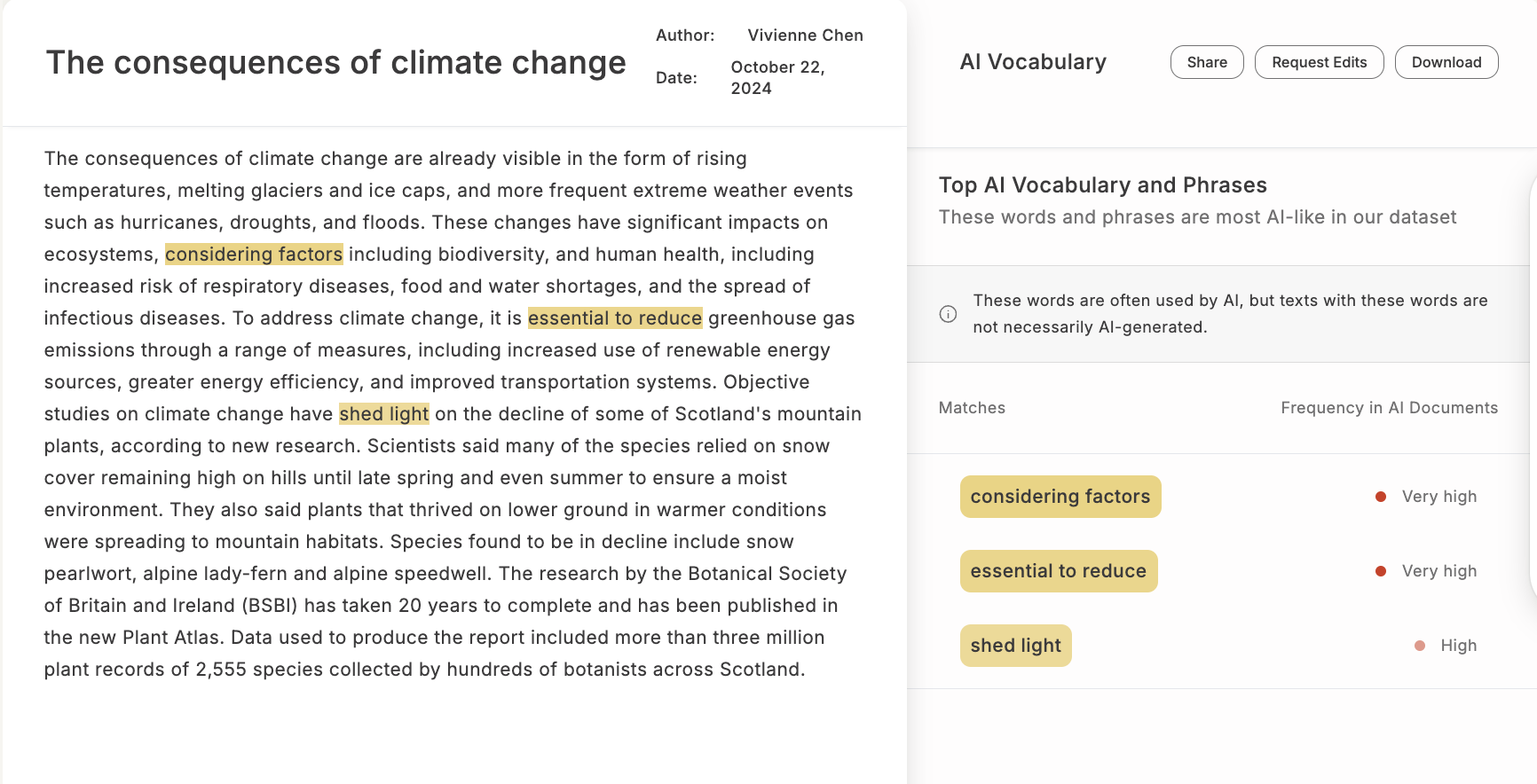Click the AI Vocabulary panel heading
1537x784 pixels.
point(1033,62)
